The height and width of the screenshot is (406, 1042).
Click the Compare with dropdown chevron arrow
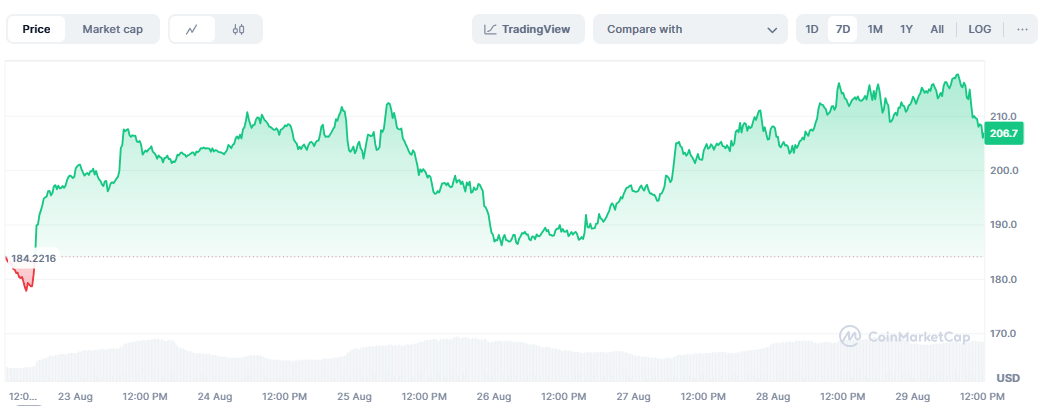coord(772,30)
